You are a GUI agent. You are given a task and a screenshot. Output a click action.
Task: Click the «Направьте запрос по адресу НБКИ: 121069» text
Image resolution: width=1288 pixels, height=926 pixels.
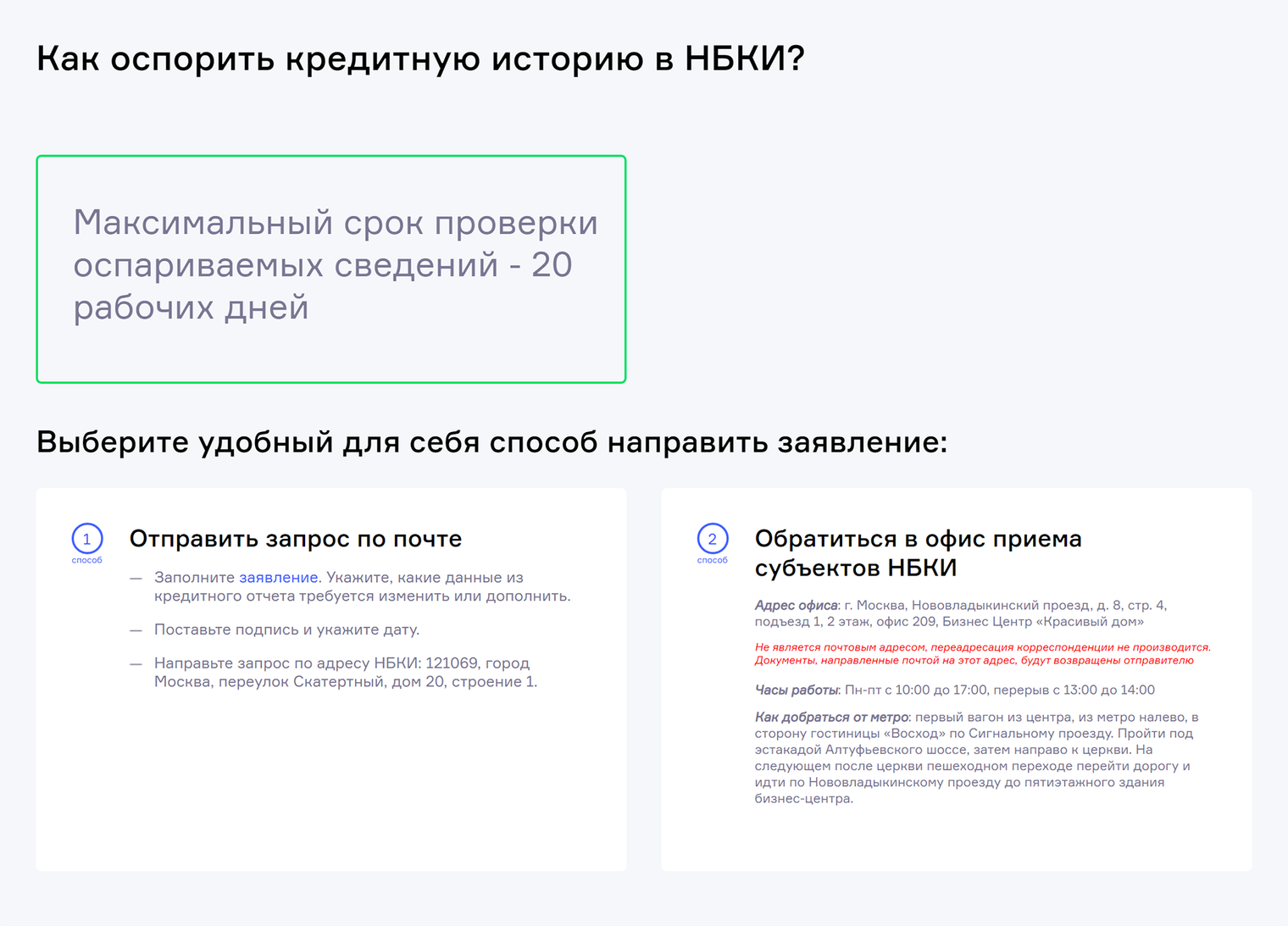tap(317, 663)
